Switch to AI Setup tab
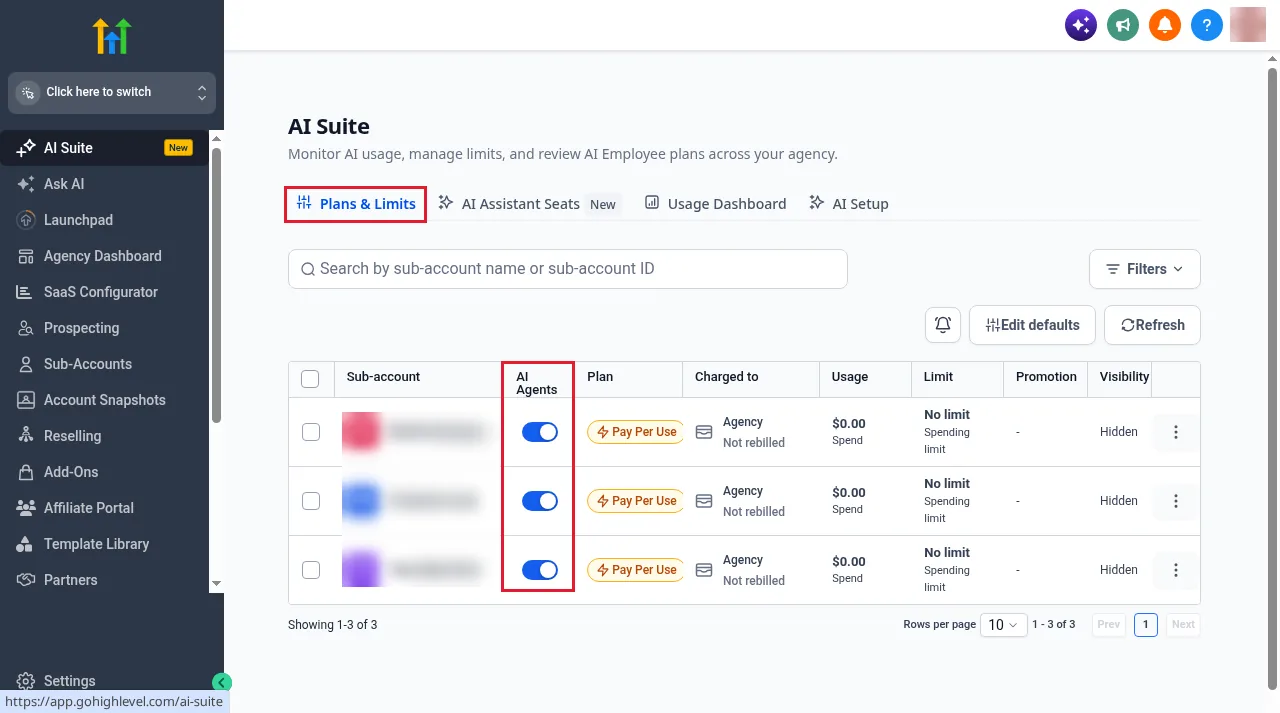 (849, 204)
